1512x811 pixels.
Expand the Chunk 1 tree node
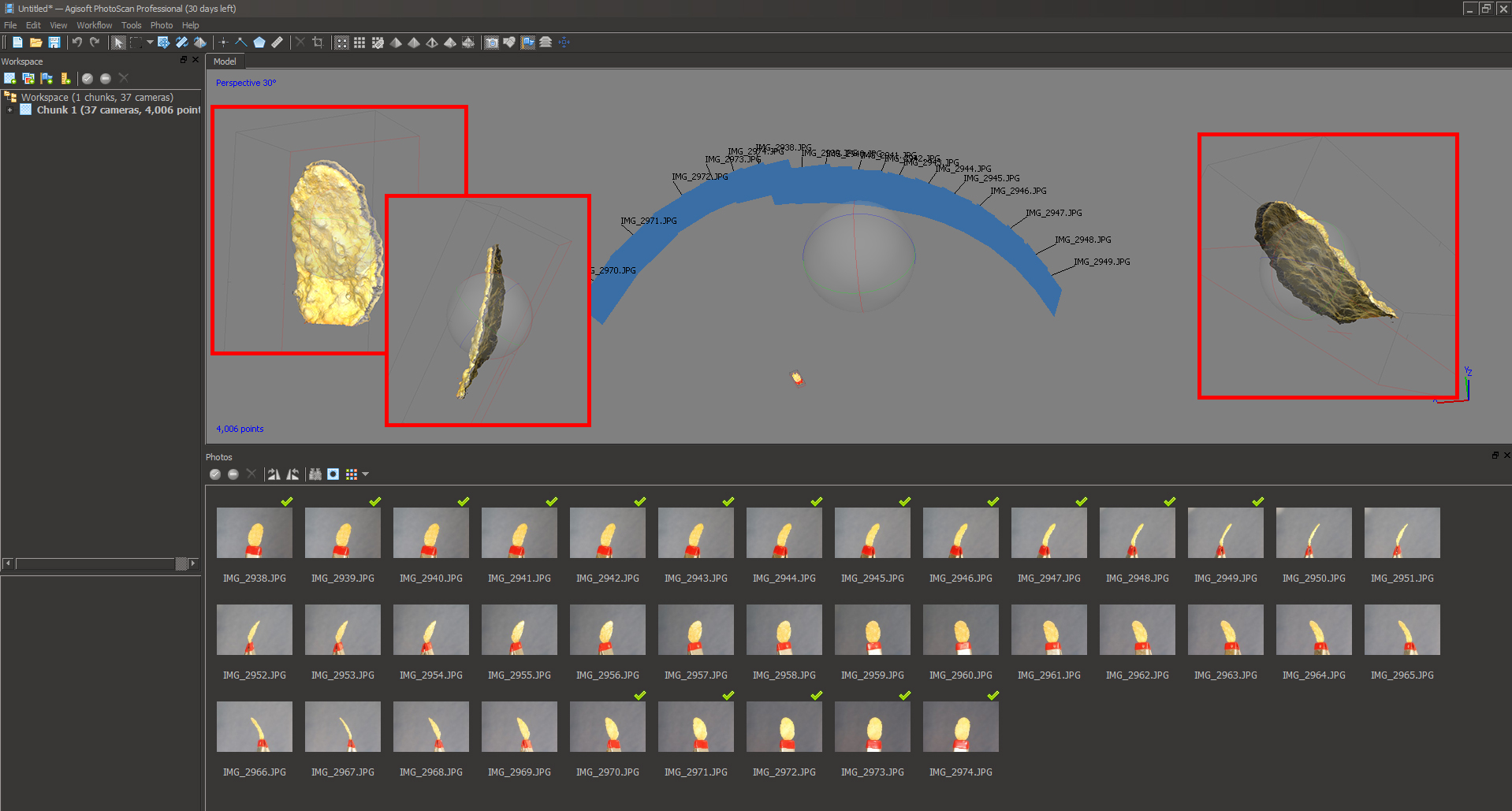point(9,110)
